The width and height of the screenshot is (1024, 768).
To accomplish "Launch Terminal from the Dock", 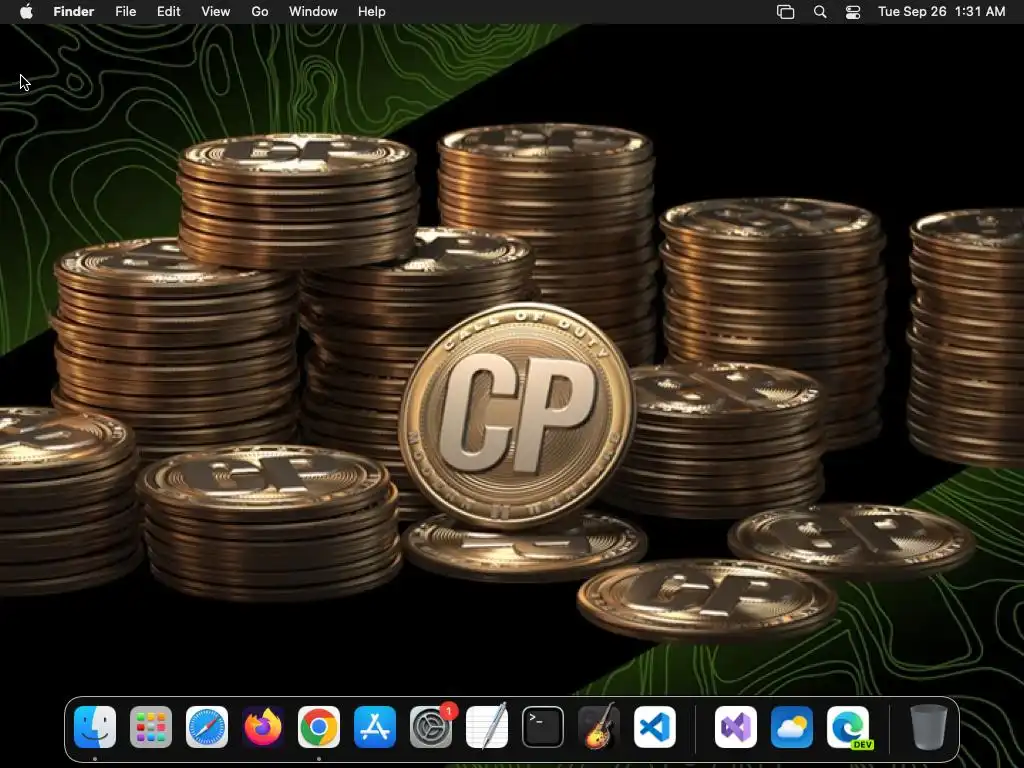I will pos(543,727).
